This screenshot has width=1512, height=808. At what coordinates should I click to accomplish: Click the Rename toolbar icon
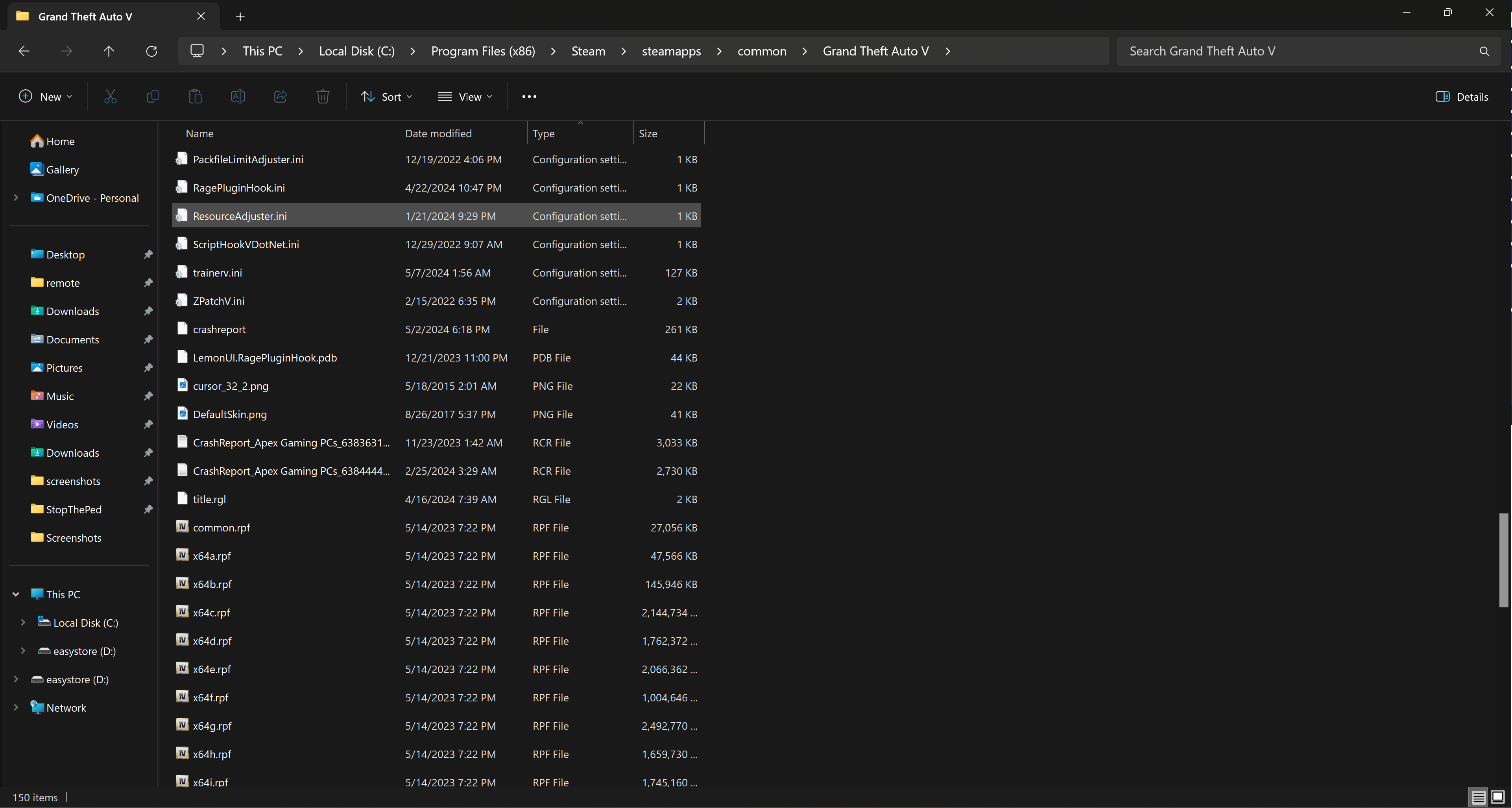[x=238, y=97]
